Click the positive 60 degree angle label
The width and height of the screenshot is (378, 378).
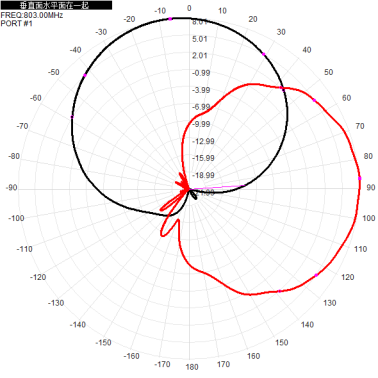[347, 98]
